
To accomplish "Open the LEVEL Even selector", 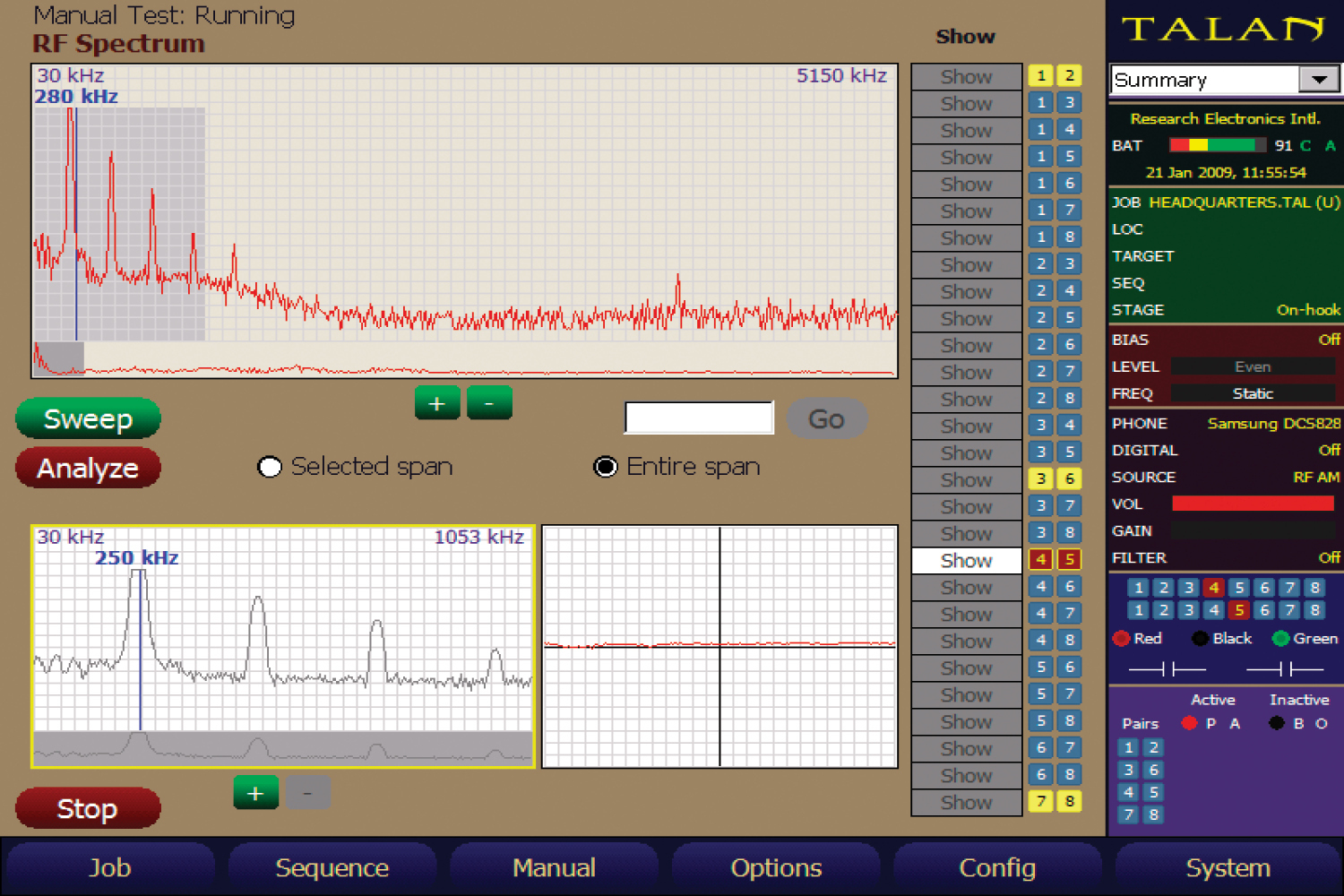I will (1253, 366).
